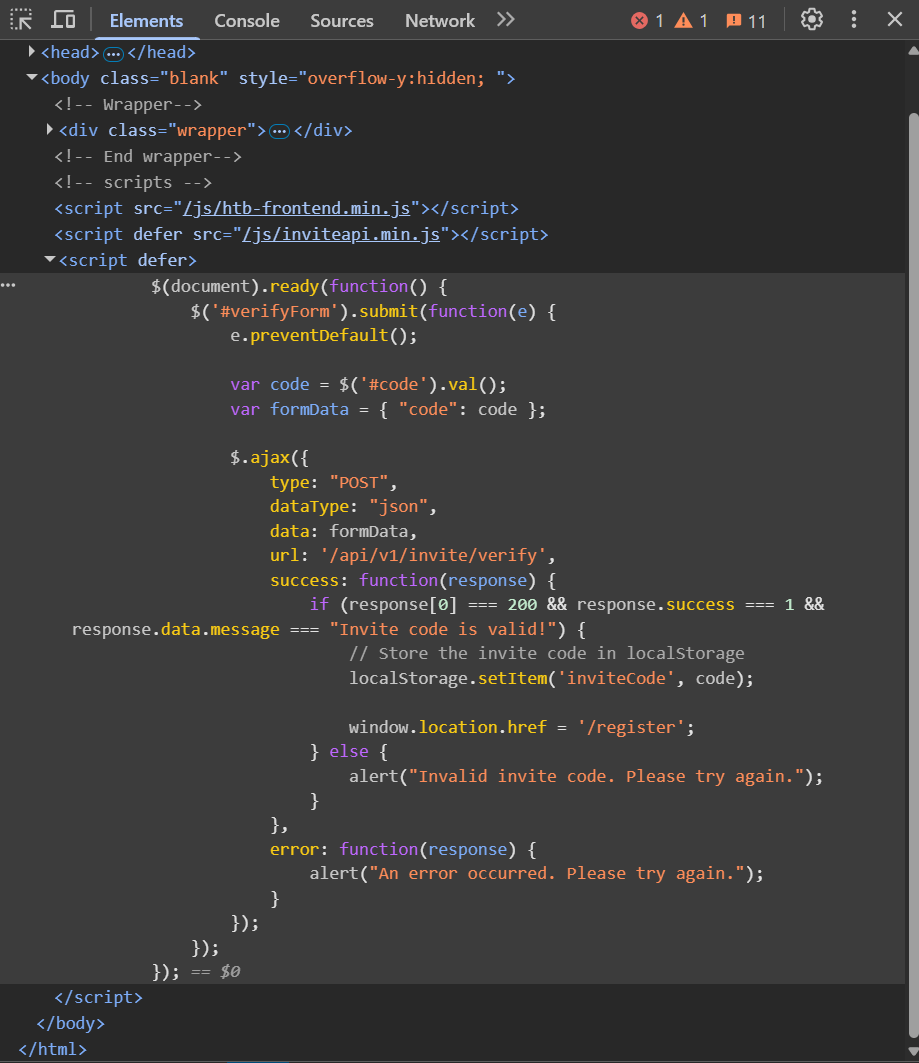Click the scrollbar up arrow

pyautogui.click(x=912, y=50)
